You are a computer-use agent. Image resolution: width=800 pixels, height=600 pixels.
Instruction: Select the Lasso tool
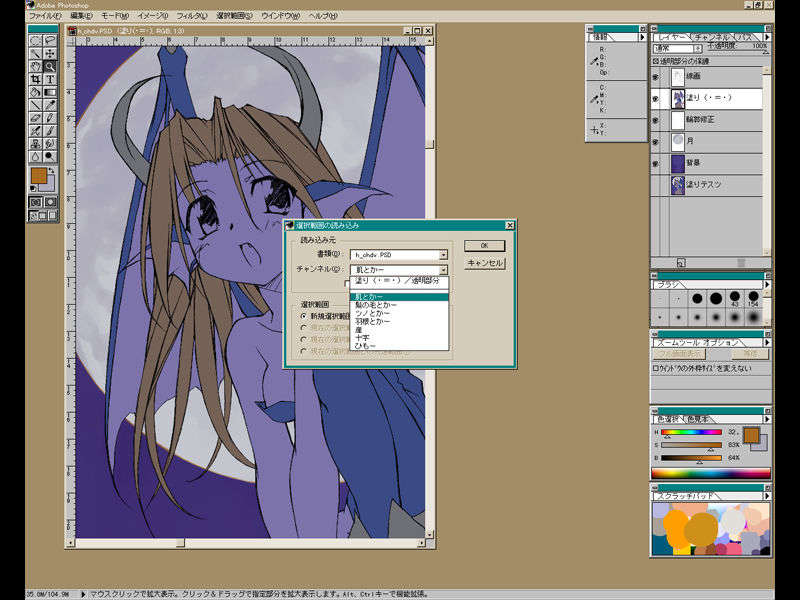(x=50, y=40)
